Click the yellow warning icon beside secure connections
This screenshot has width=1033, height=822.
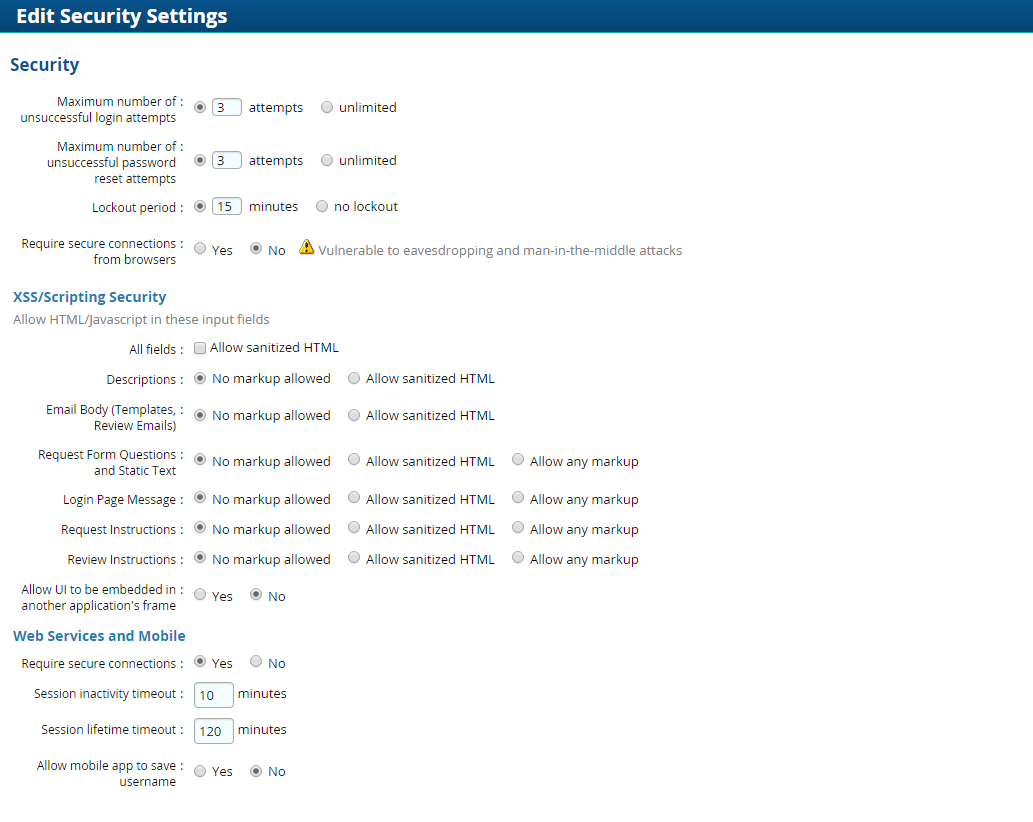(x=307, y=248)
